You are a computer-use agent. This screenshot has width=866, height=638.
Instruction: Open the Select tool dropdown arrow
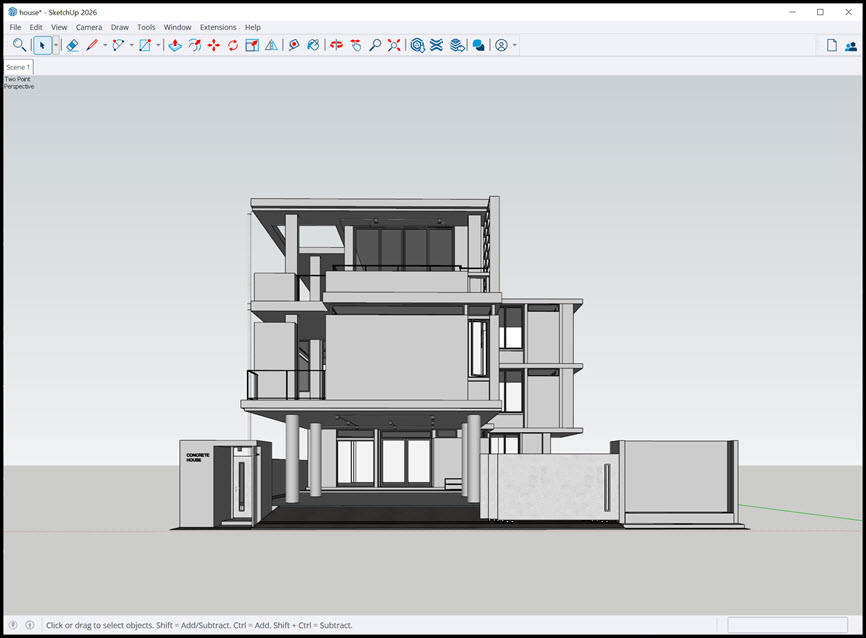56,45
